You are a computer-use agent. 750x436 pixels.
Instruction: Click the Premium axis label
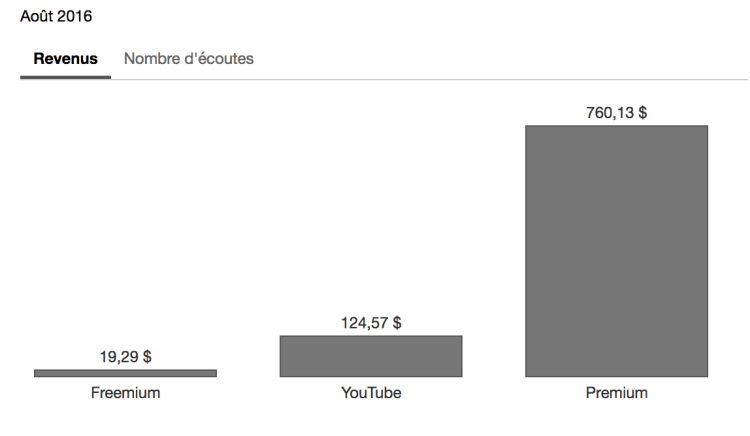click(x=616, y=393)
